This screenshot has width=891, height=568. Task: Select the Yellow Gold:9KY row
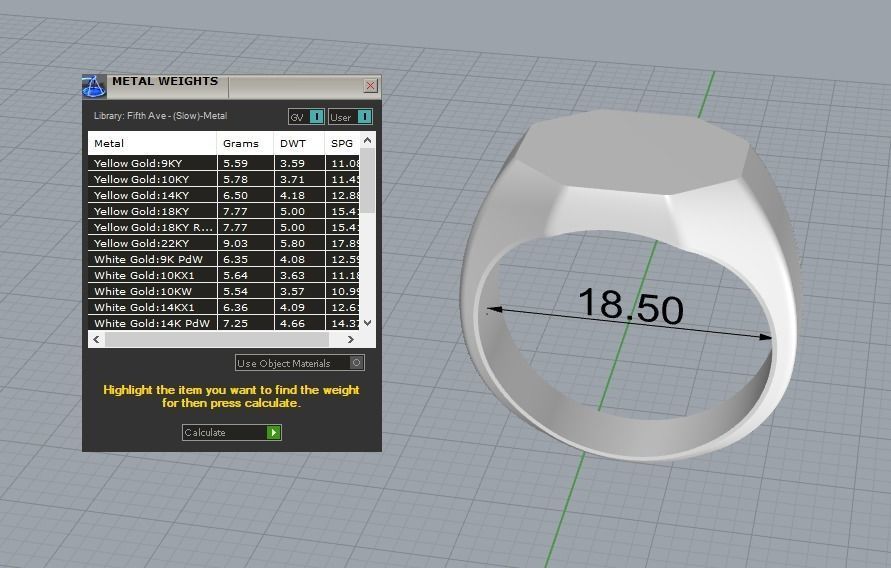224,163
